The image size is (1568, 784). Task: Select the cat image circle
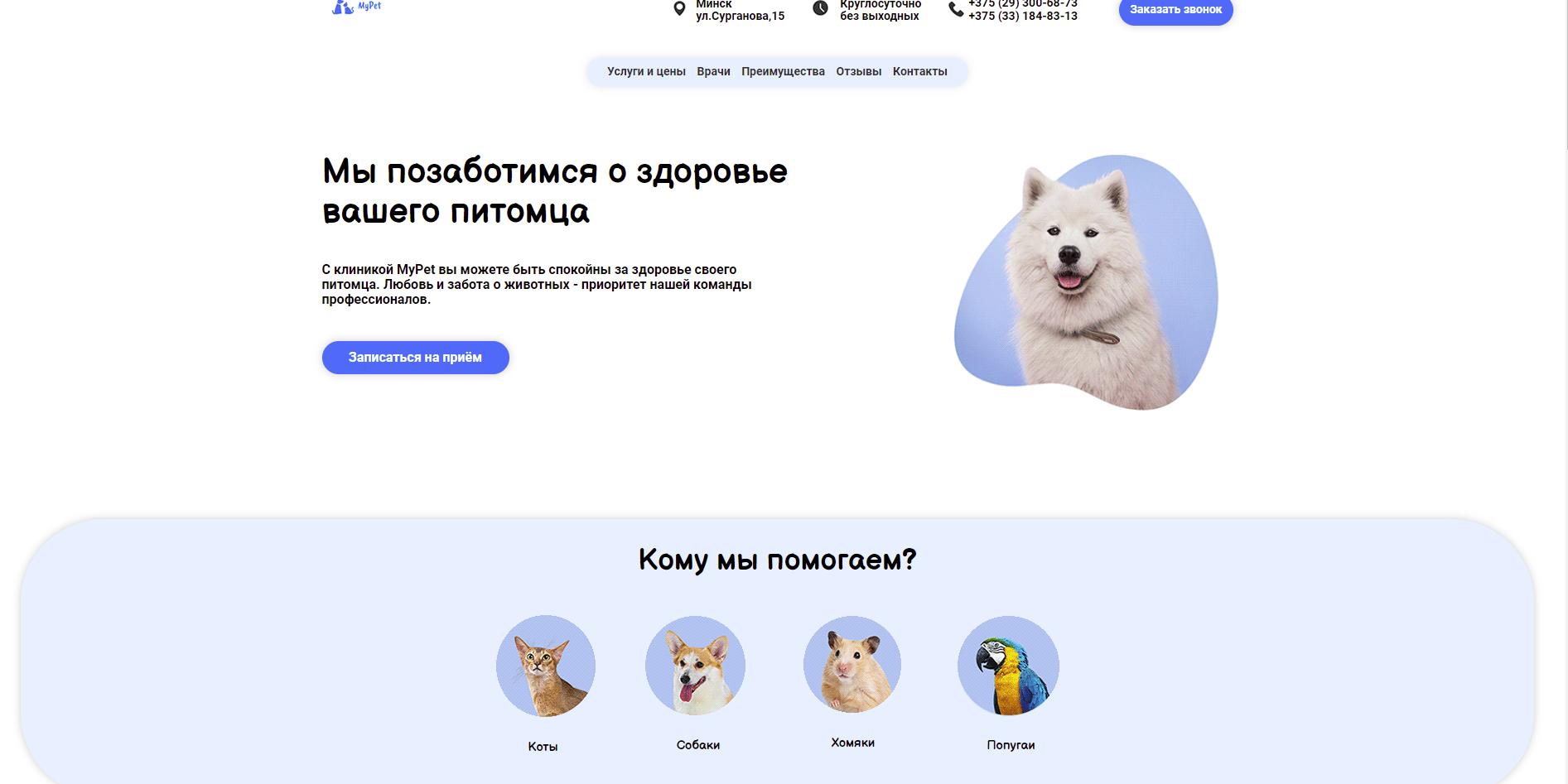546,666
